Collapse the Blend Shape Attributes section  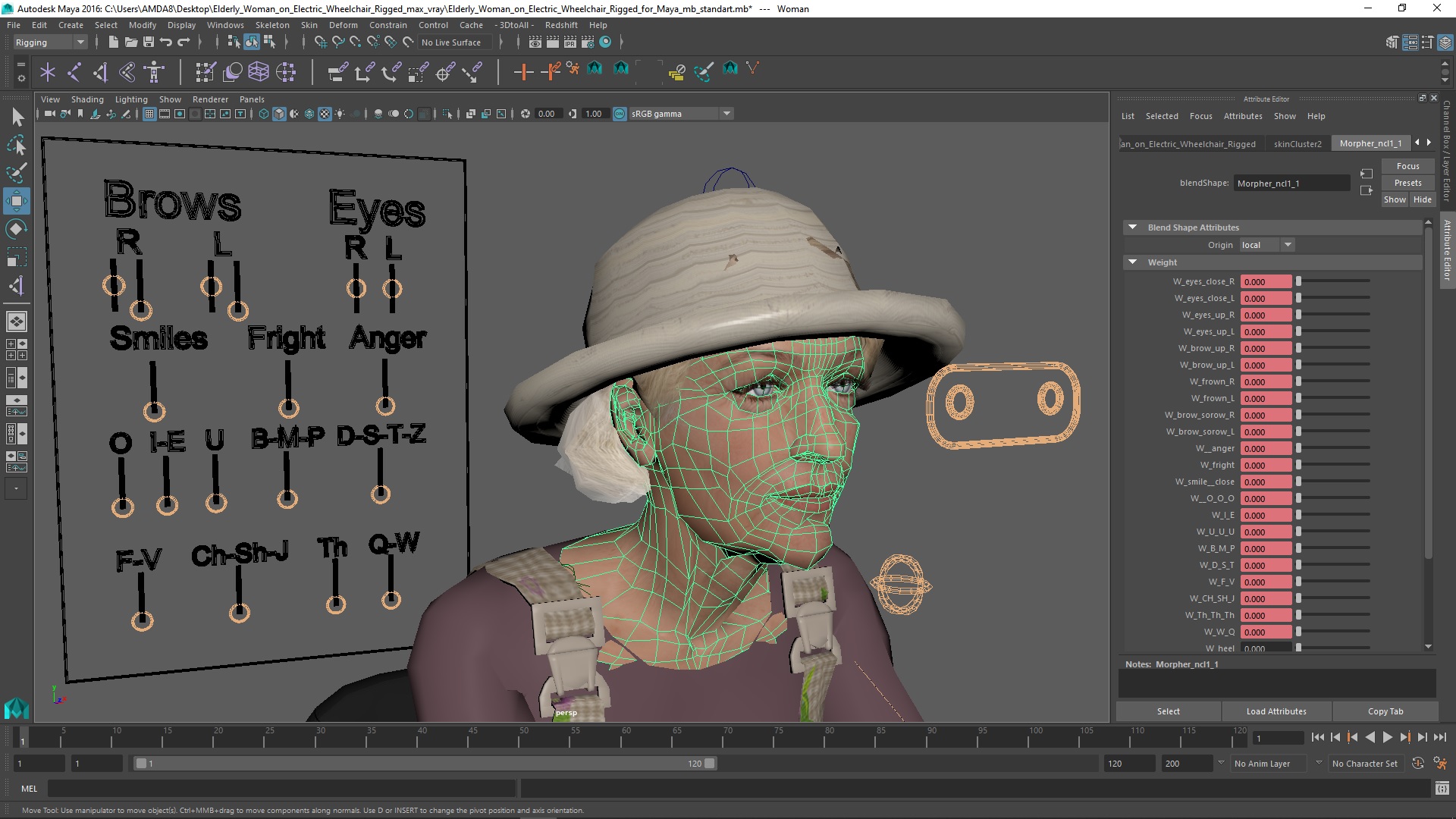(1132, 227)
